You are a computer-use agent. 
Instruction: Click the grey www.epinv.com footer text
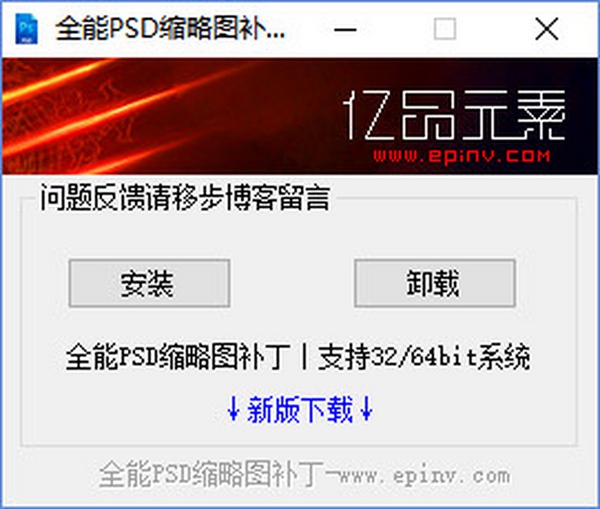(425, 476)
